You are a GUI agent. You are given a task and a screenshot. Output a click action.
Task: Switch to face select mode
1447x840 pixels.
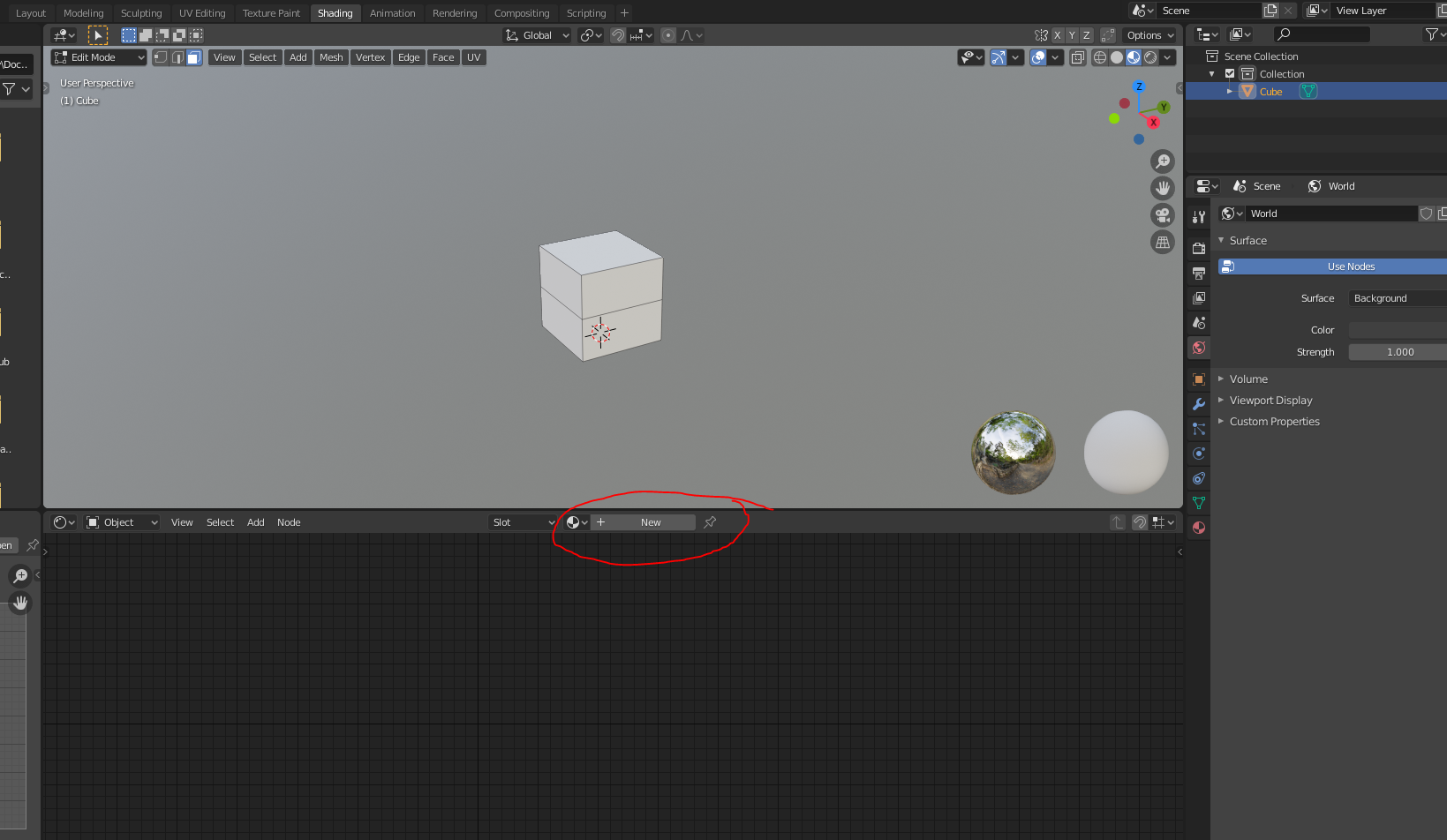(x=194, y=57)
